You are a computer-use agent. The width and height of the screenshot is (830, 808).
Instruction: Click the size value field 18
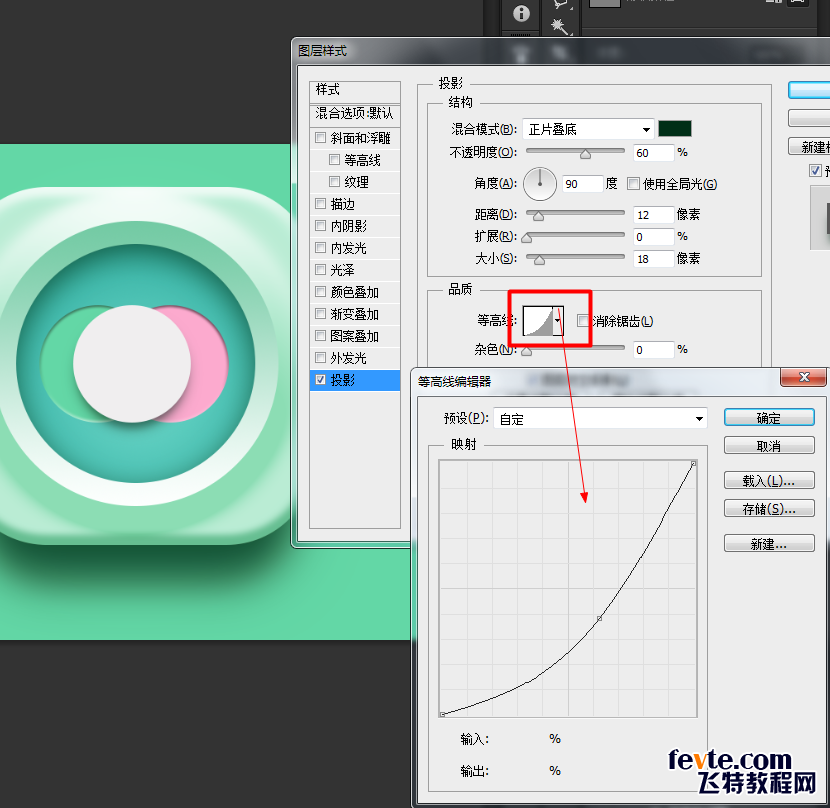click(654, 259)
